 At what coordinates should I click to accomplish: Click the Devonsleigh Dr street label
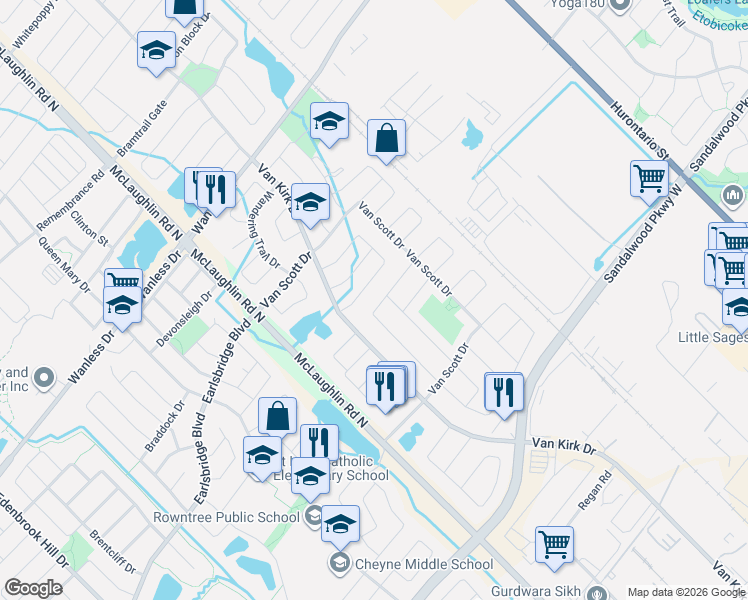tap(184, 319)
